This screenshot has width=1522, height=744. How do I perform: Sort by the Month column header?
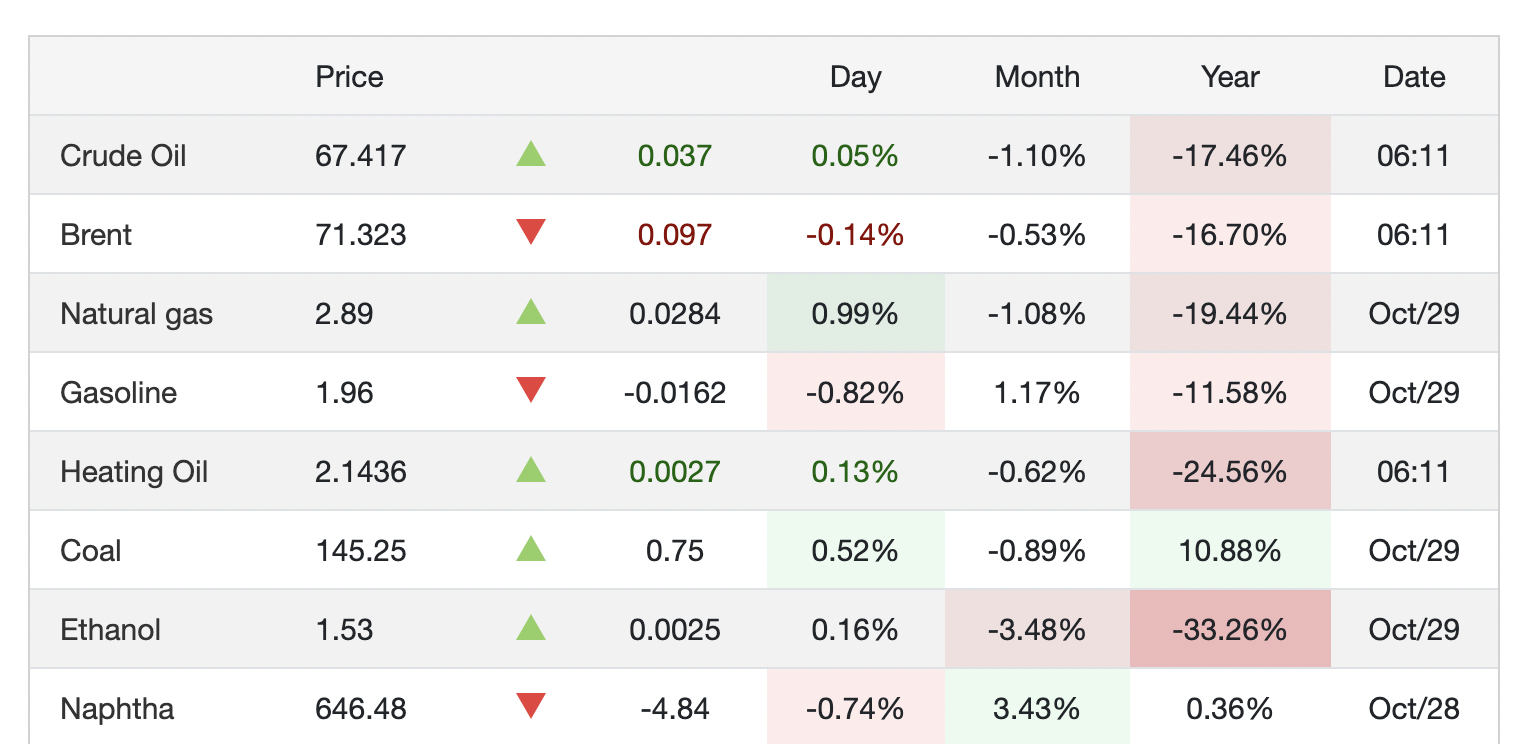[x=1037, y=77]
